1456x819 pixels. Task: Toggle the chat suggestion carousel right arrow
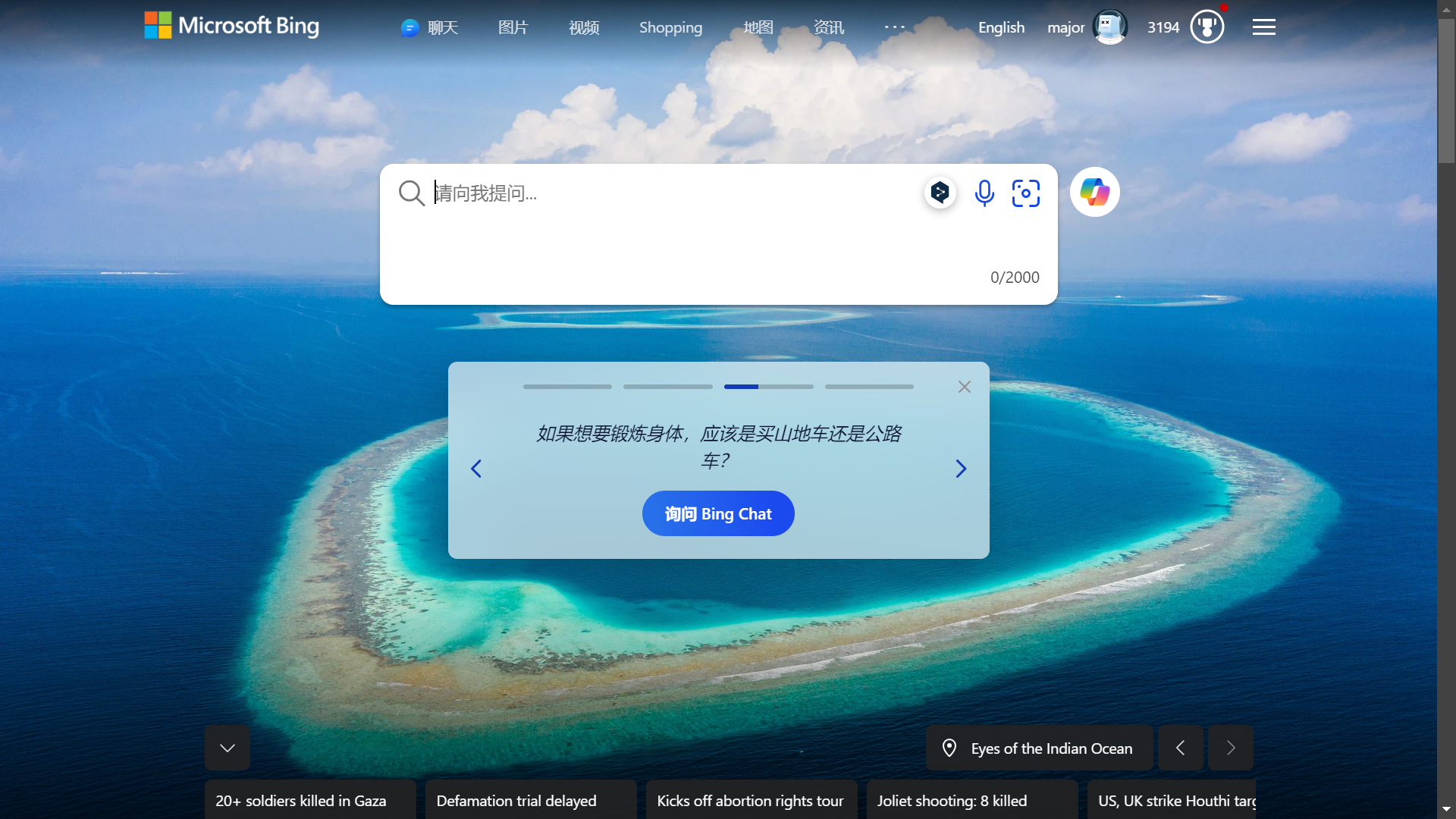click(961, 468)
